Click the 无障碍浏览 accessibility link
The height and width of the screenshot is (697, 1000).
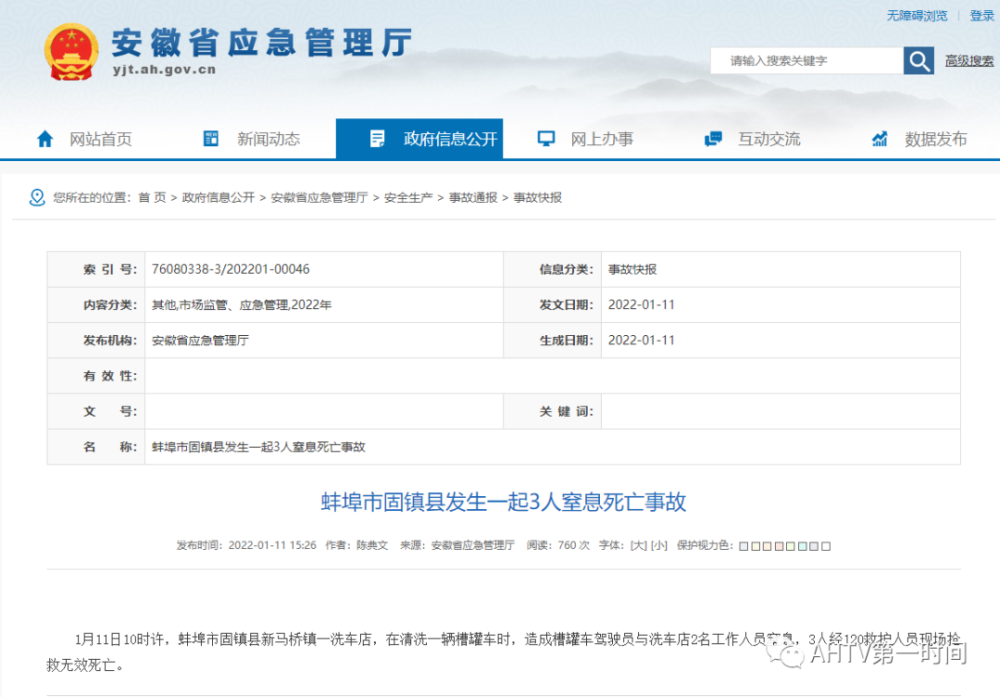(x=917, y=15)
